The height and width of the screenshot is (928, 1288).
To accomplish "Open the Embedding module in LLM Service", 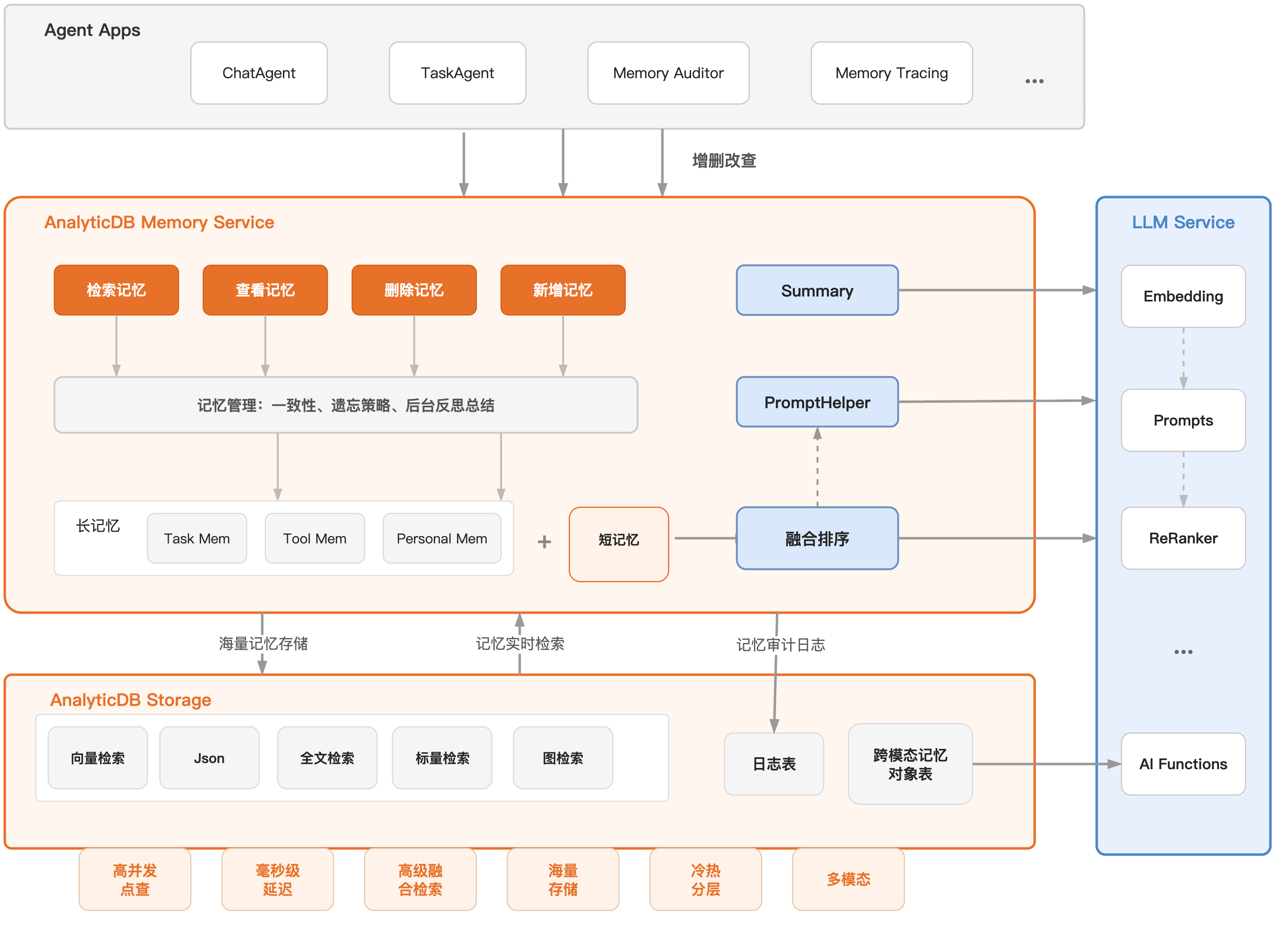I will click(1183, 297).
